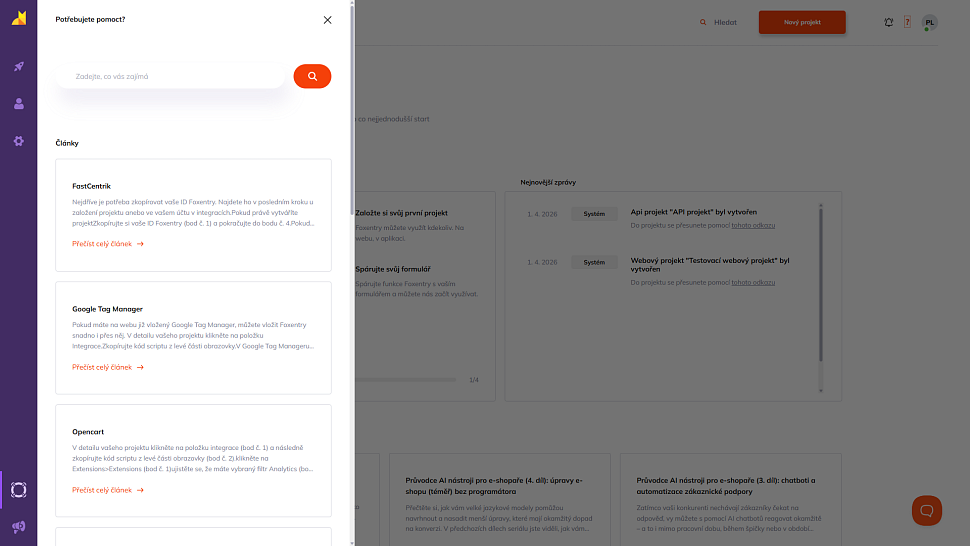Image resolution: width=970 pixels, height=546 pixels.
Task: Open the Opencart article title
Action: click(88, 432)
